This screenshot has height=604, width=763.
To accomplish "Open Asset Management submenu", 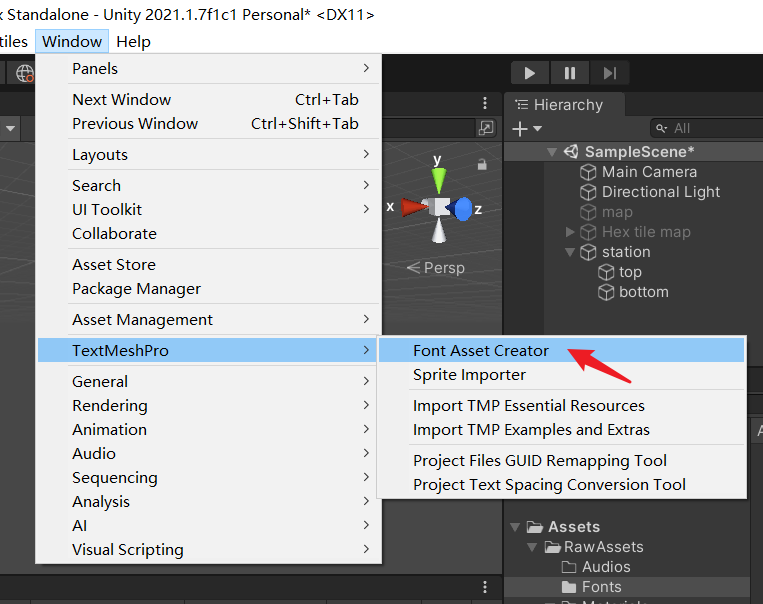I will point(209,320).
